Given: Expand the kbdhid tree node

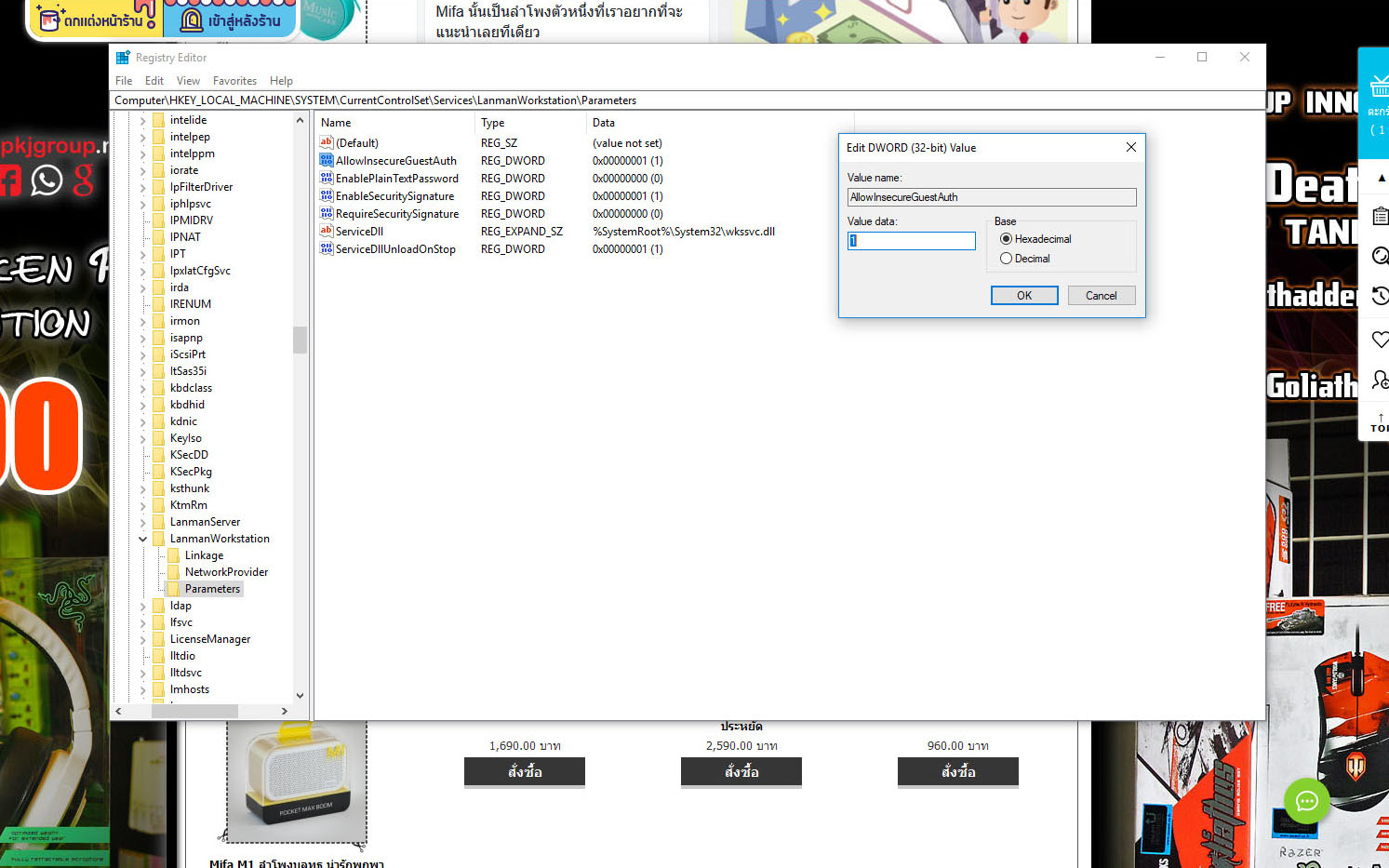Looking at the screenshot, I should 142,405.
